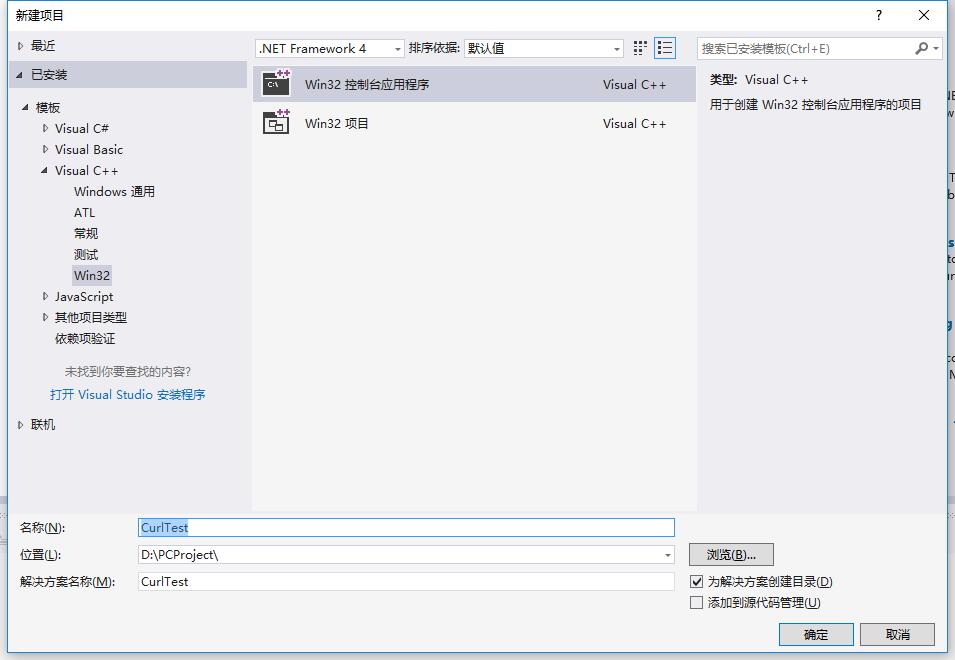Select the 依赖项验证 tree item
The height and width of the screenshot is (660, 955).
coord(85,339)
